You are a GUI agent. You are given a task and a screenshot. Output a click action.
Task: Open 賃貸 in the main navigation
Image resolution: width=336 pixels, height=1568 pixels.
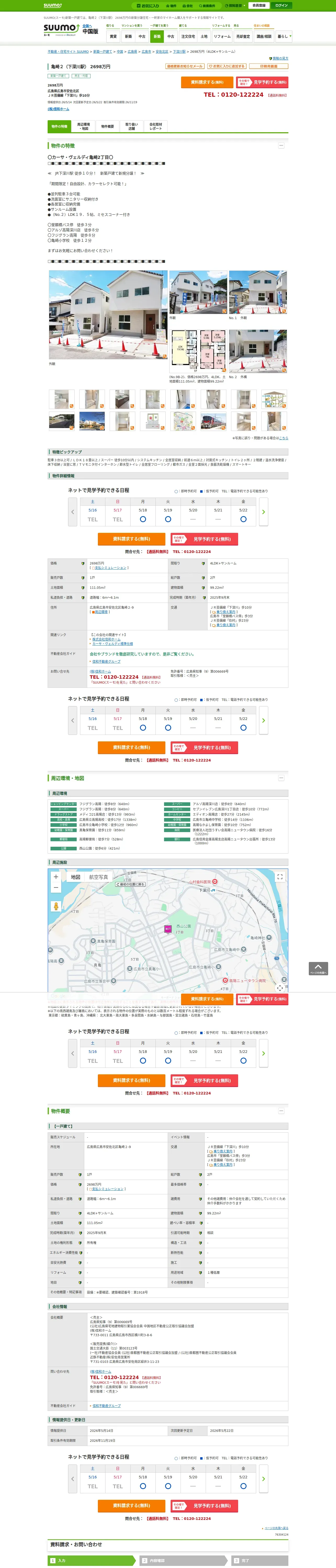point(113,37)
